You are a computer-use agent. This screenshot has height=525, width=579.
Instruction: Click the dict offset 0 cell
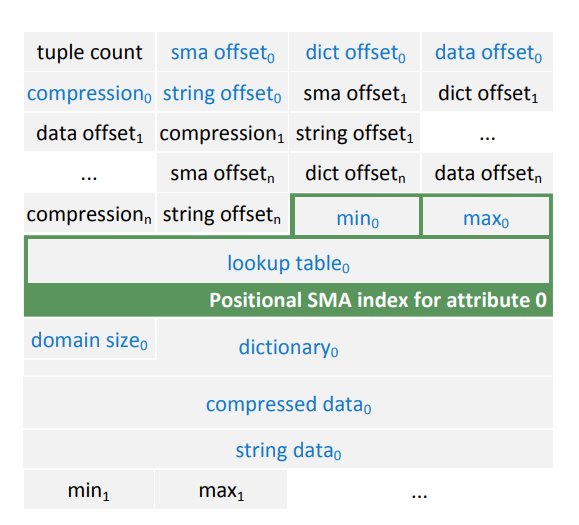[355, 52]
